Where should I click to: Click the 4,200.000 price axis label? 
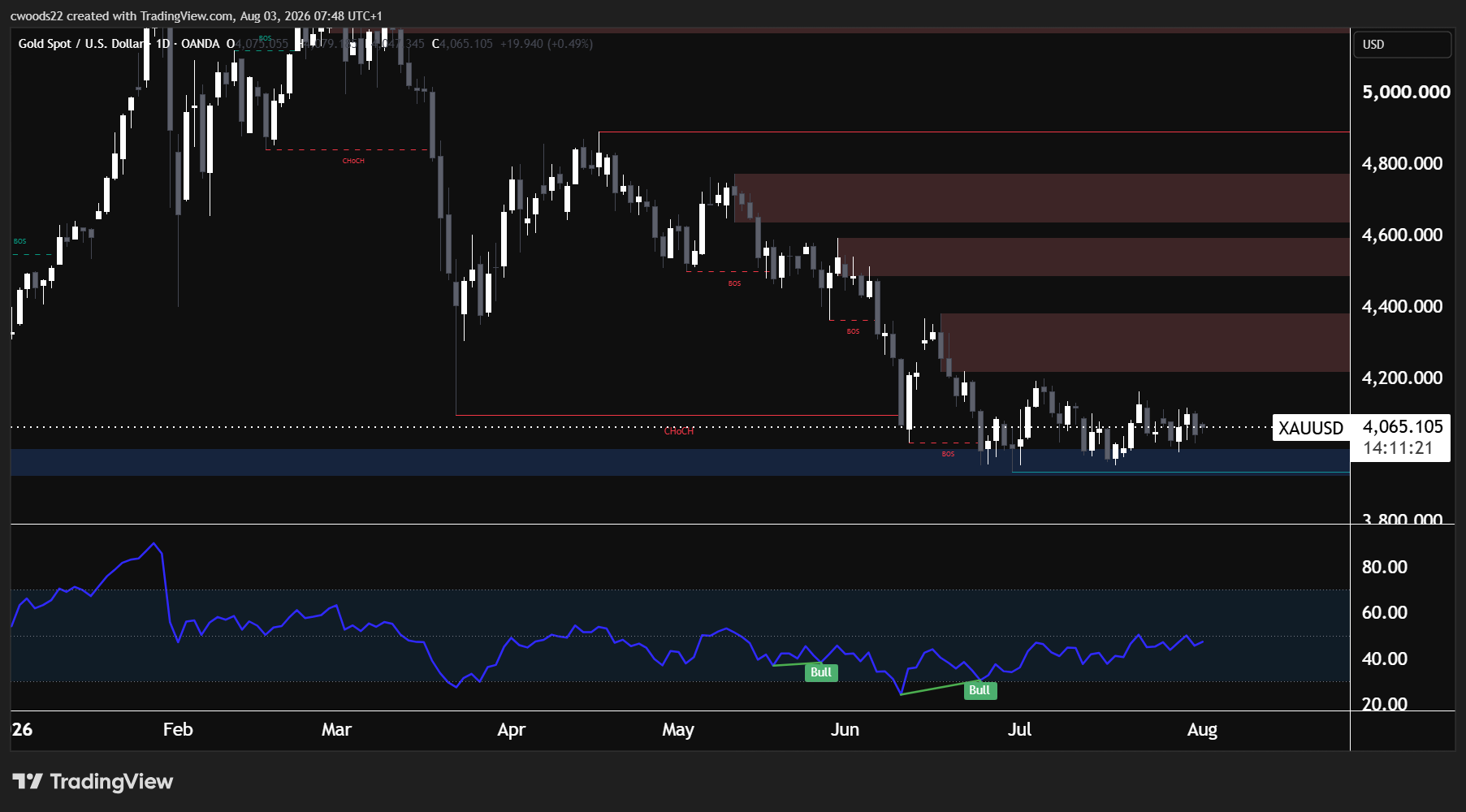1403,378
